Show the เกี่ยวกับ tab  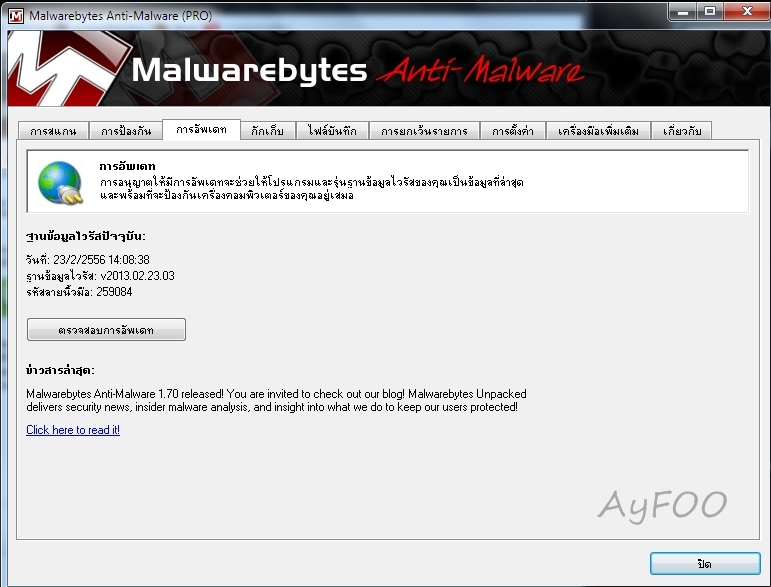pos(682,131)
